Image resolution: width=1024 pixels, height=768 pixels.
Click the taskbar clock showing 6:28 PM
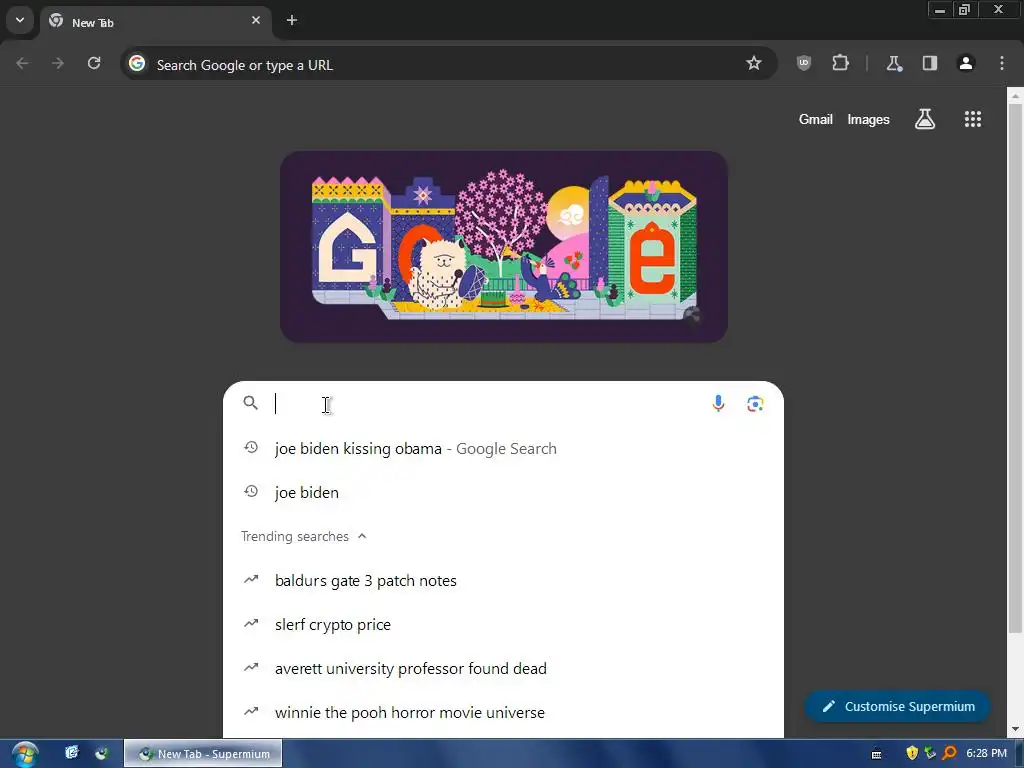[986, 754]
